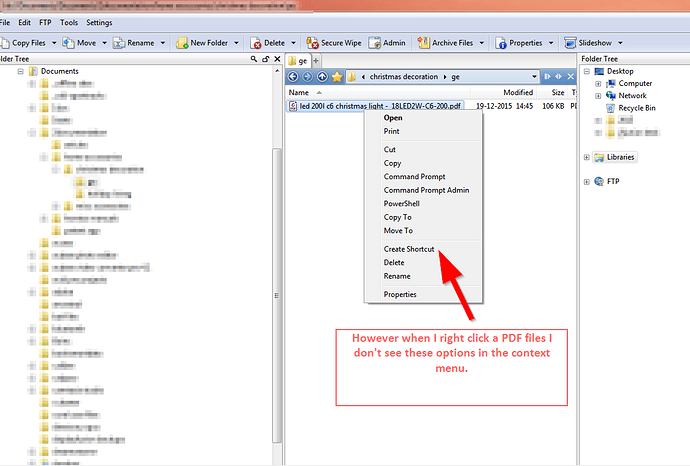Expand the Computer node

pyautogui.click(x=598, y=83)
